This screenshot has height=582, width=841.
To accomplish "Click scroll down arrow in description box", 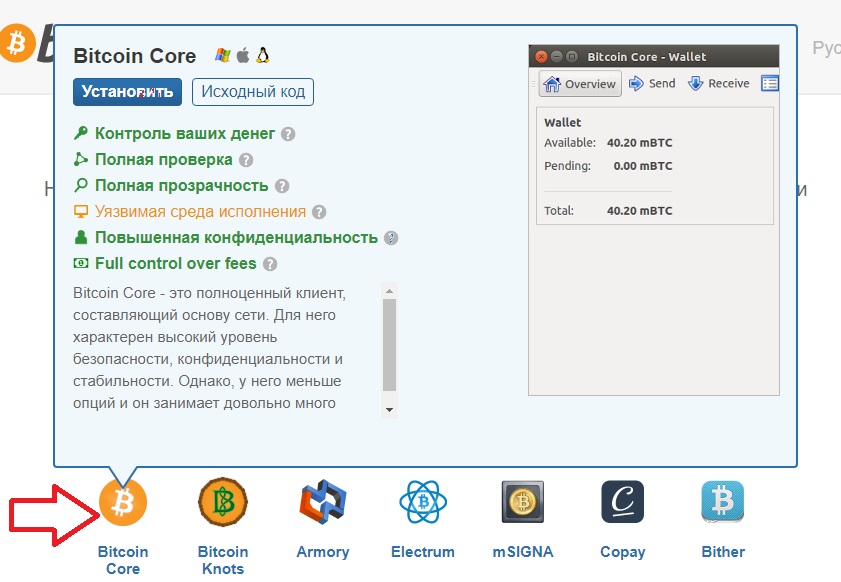I will (x=389, y=410).
